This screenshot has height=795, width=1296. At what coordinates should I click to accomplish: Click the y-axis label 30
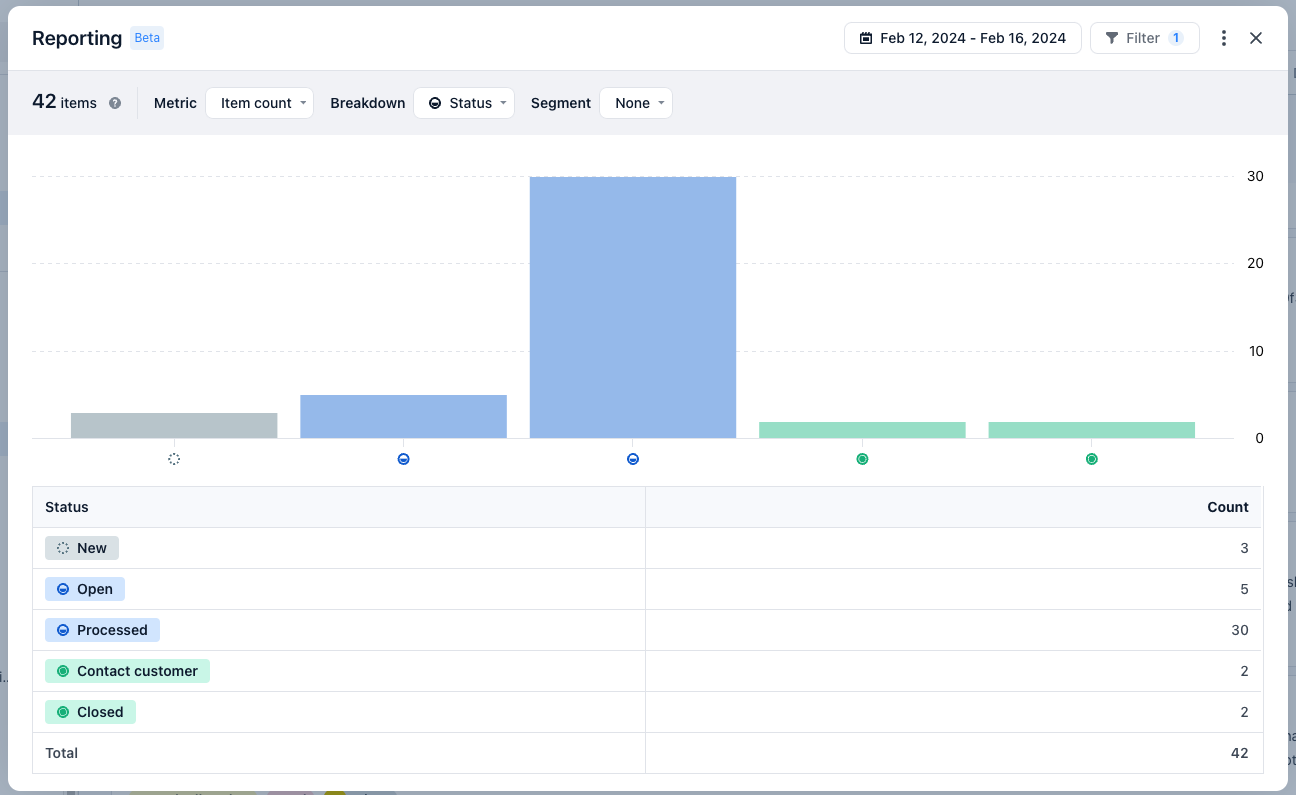[x=1255, y=176]
